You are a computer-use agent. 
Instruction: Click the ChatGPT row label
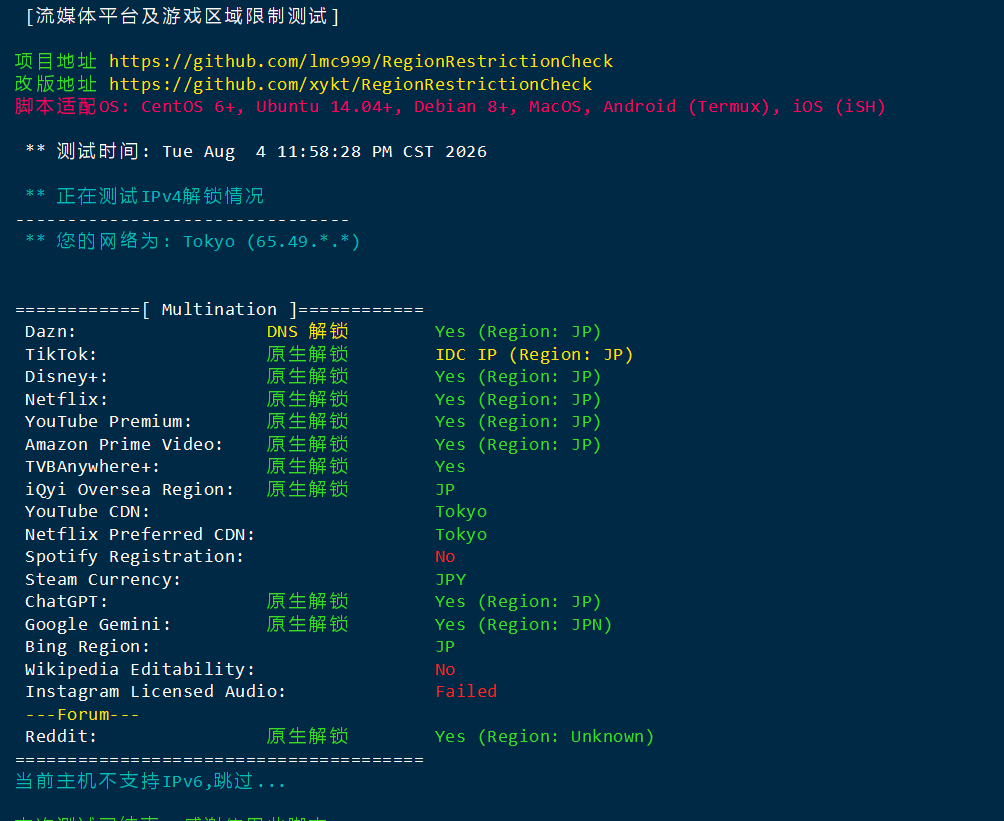click(x=67, y=602)
